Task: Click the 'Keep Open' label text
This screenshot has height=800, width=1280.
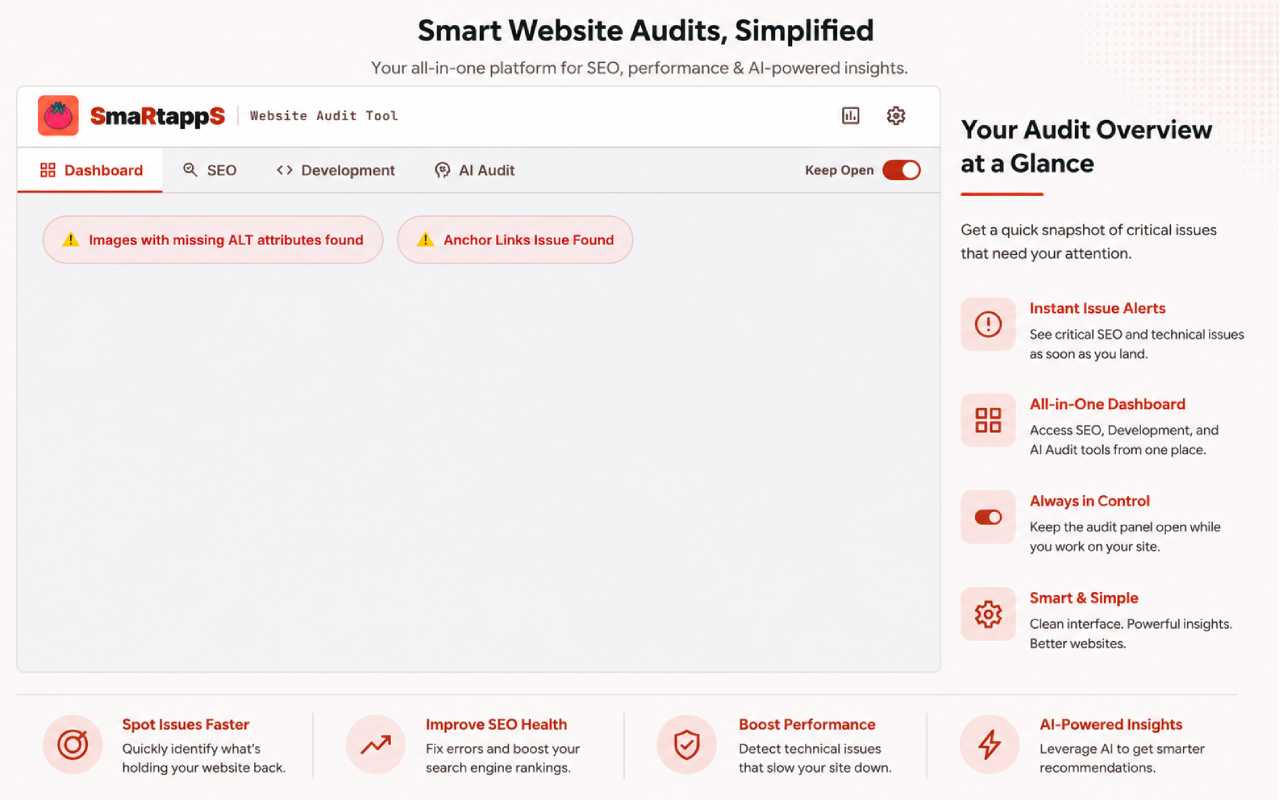Action: (839, 170)
